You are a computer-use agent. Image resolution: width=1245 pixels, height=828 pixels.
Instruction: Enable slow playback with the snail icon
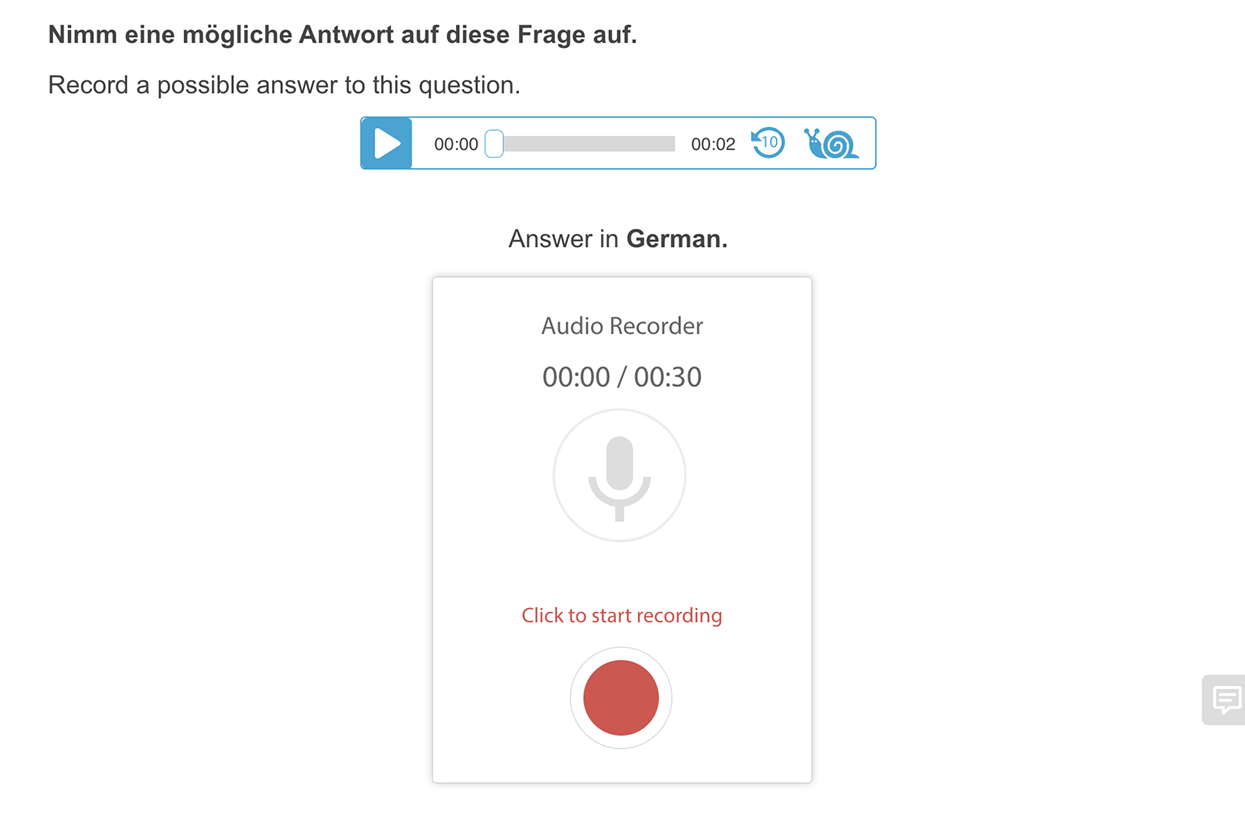(831, 143)
